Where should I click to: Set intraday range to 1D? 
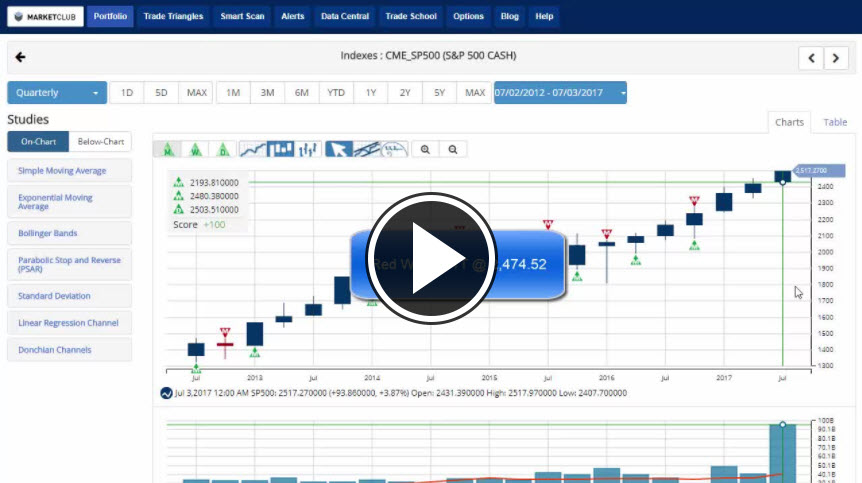tap(127, 93)
